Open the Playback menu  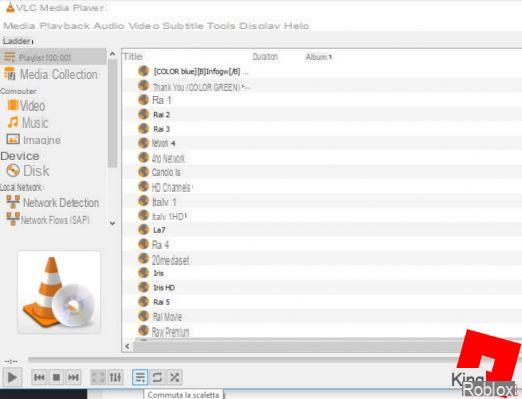pyautogui.click(x=65, y=26)
